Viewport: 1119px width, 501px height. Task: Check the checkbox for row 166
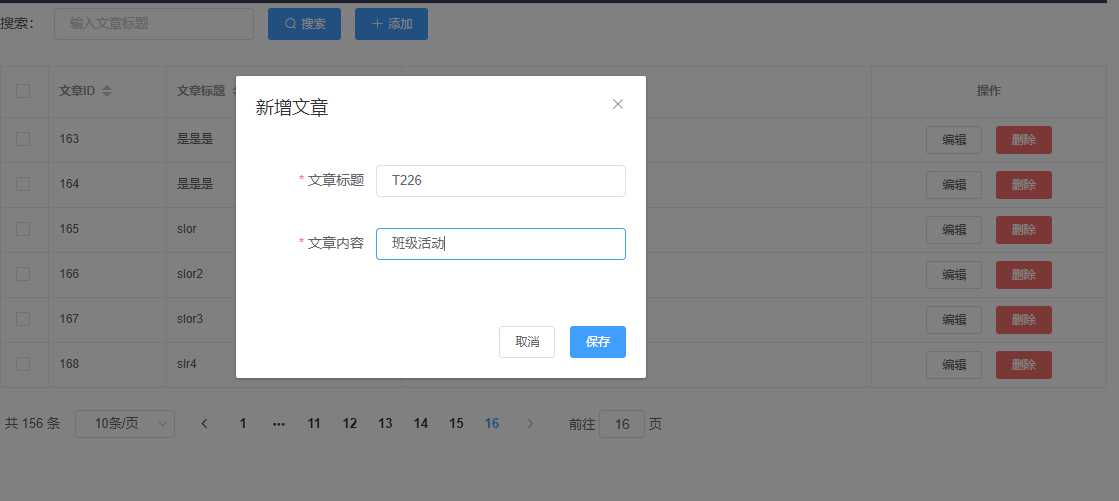click(24, 274)
